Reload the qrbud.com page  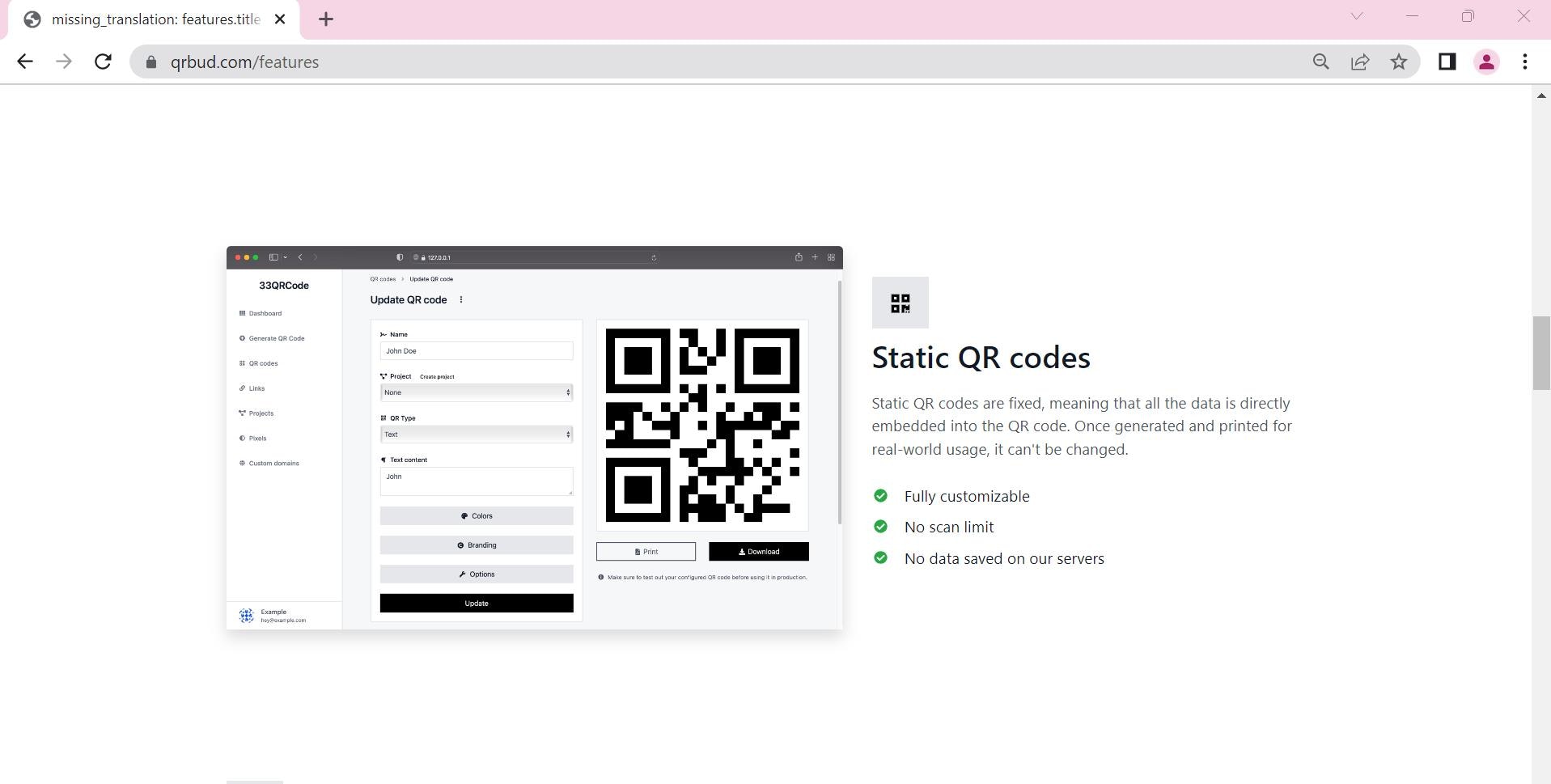coord(103,61)
